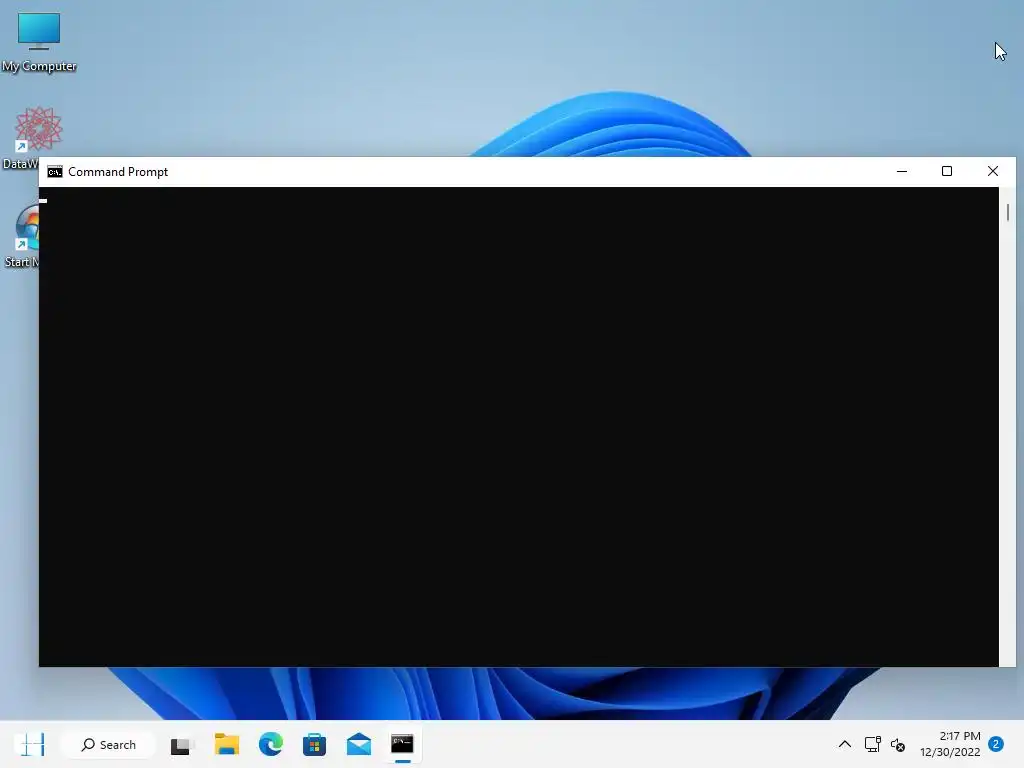Maximize the Command Prompt window
This screenshot has width=1024, height=768.
(947, 172)
